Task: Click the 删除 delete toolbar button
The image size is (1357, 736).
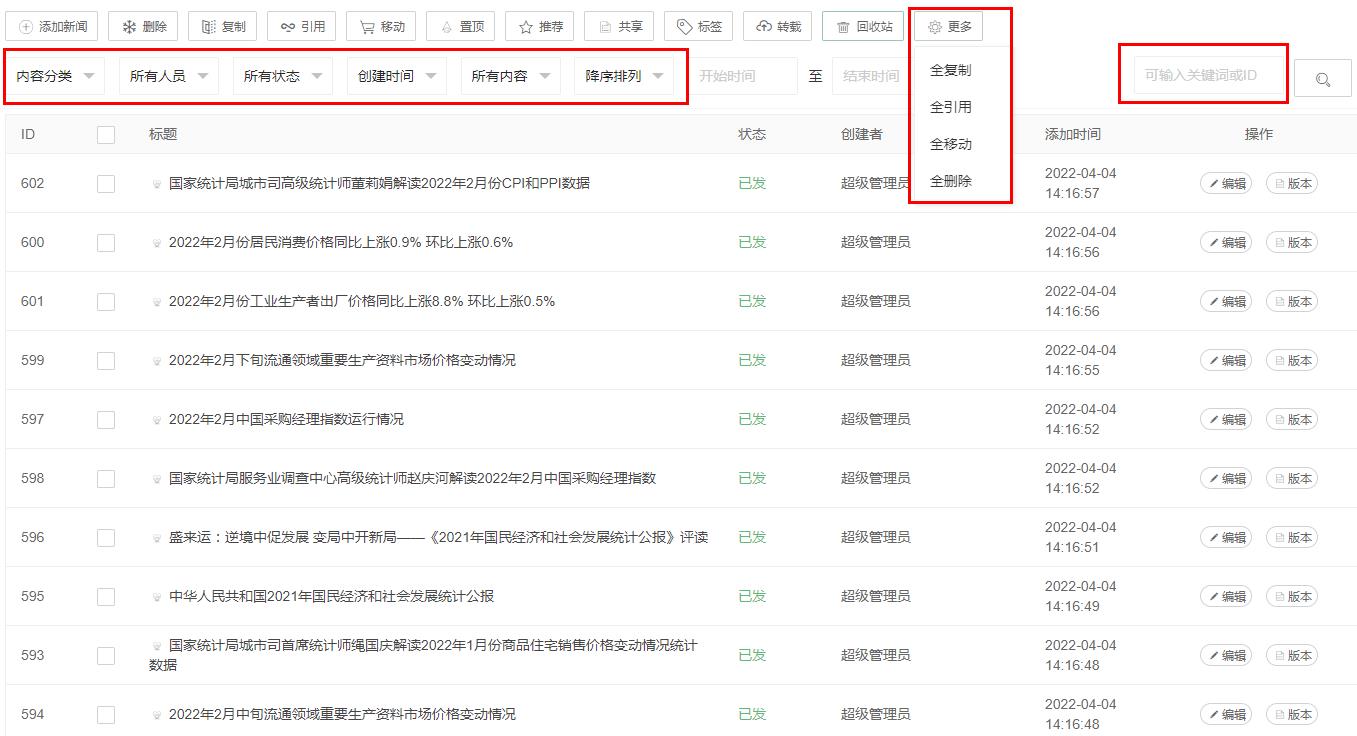Action: [x=143, y=27]
